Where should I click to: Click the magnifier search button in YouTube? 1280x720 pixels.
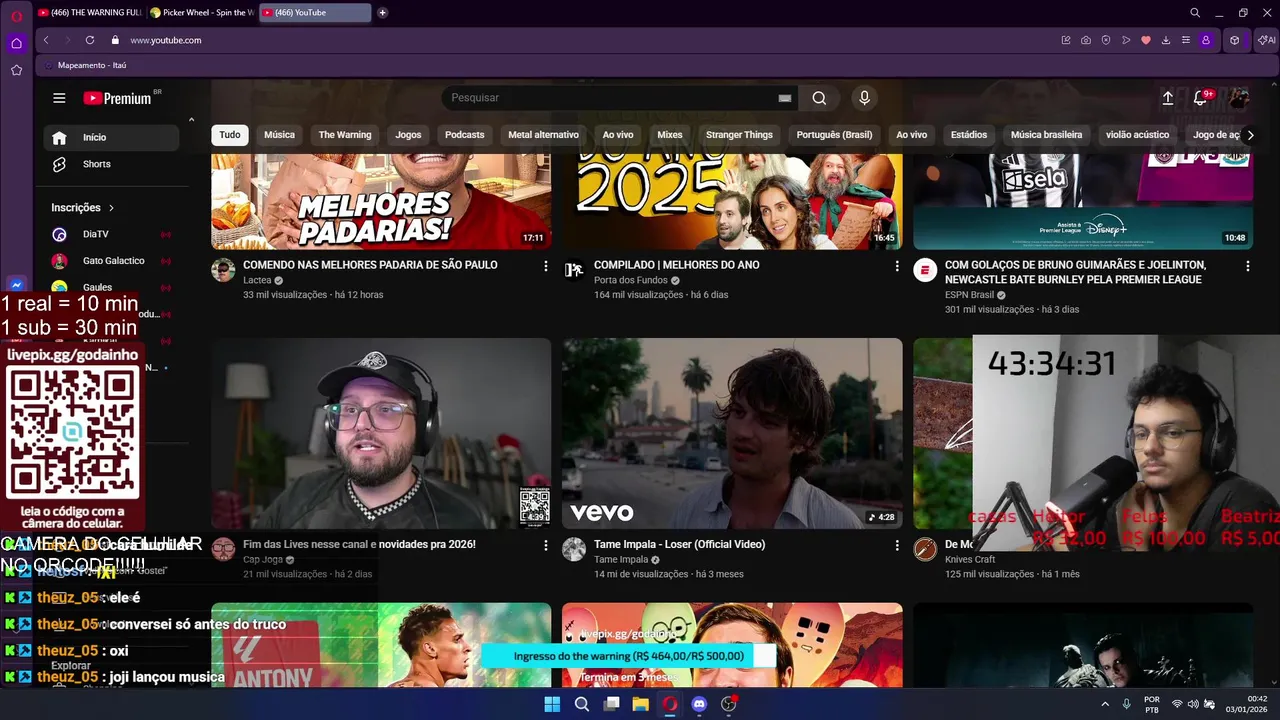coord(819,98)
